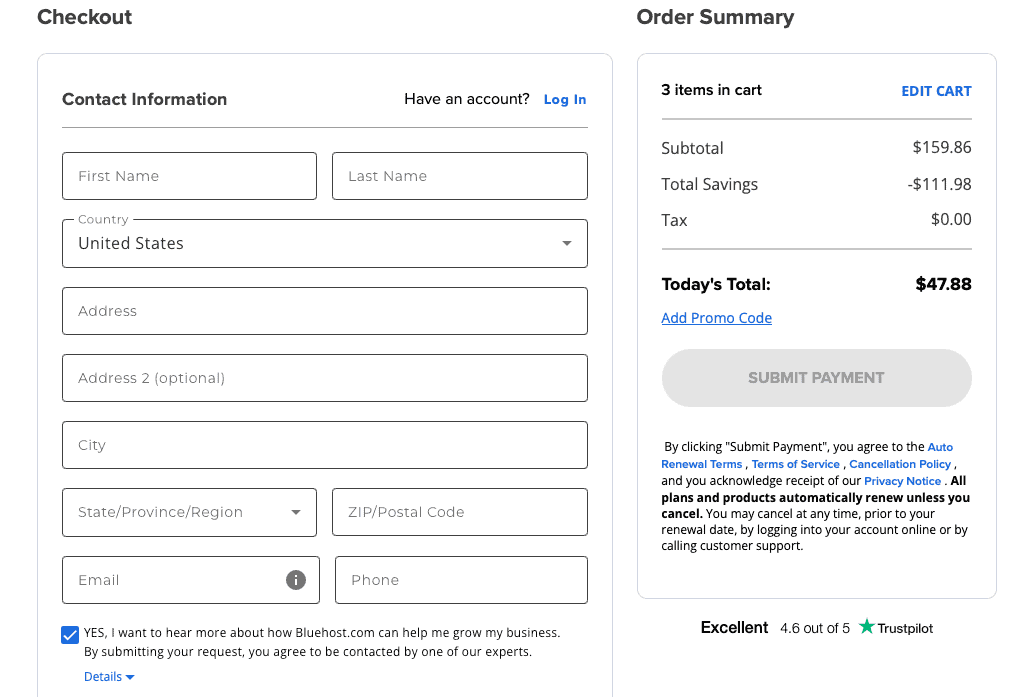Click into the Last Name field

click(x=459, y=176)
